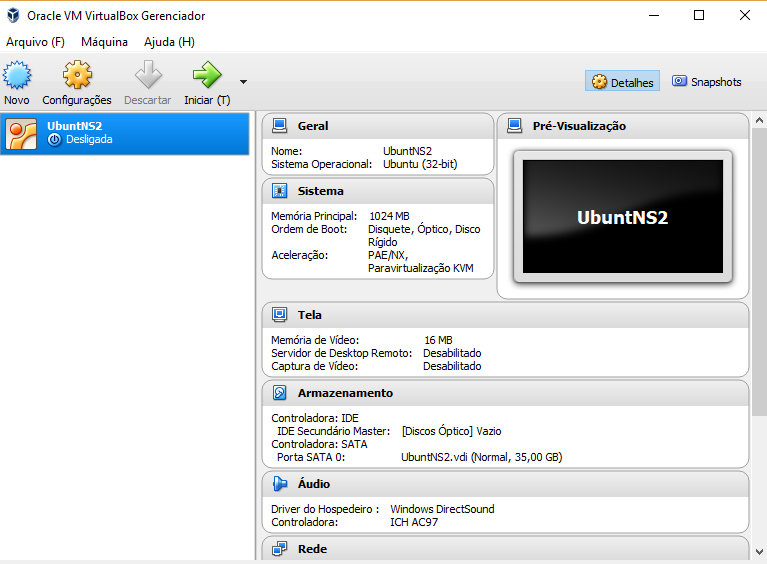Switch to Snapshots view

click(x=707, y=82)
